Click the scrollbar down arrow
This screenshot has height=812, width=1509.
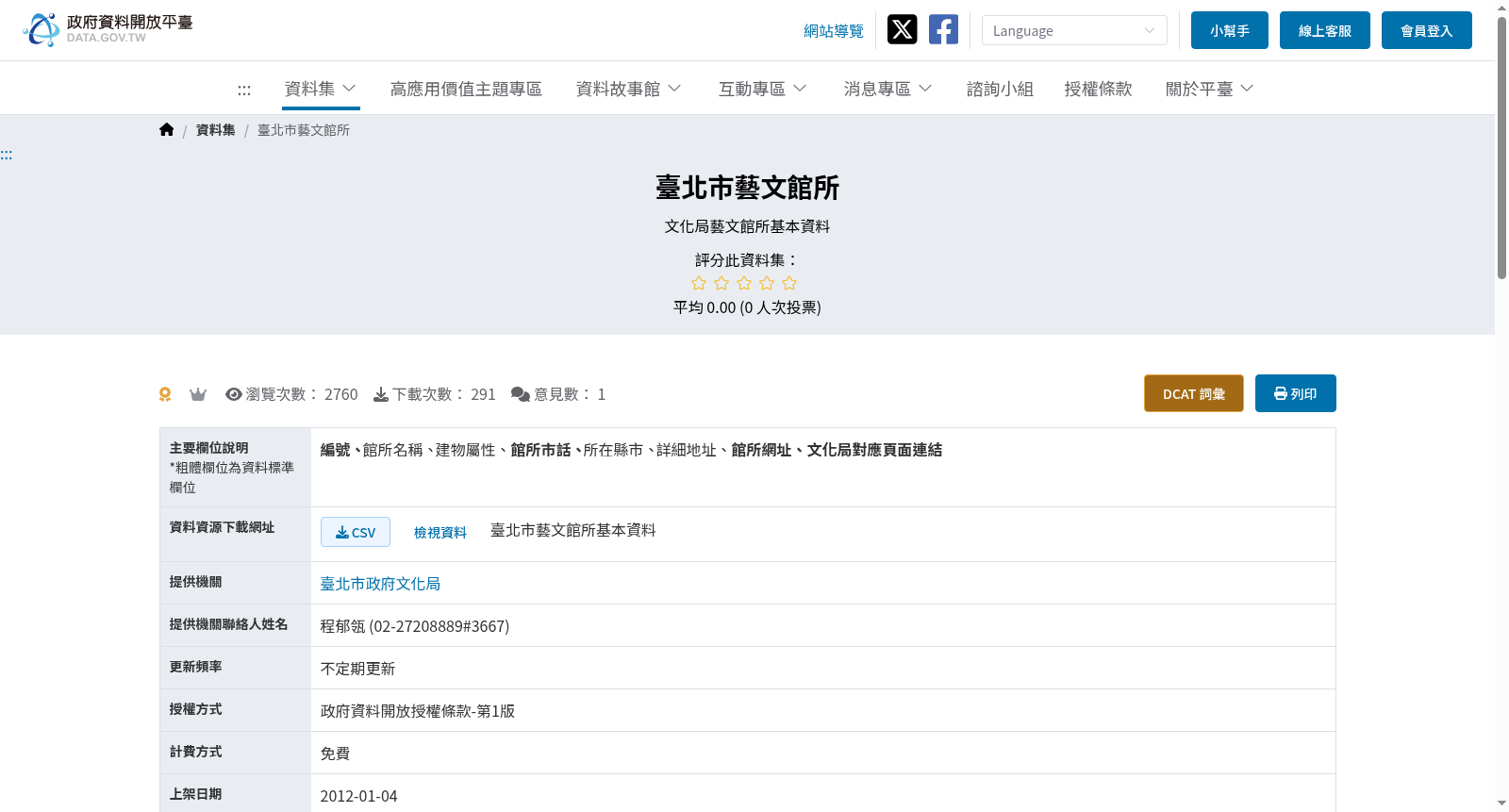pos(1501,804)
